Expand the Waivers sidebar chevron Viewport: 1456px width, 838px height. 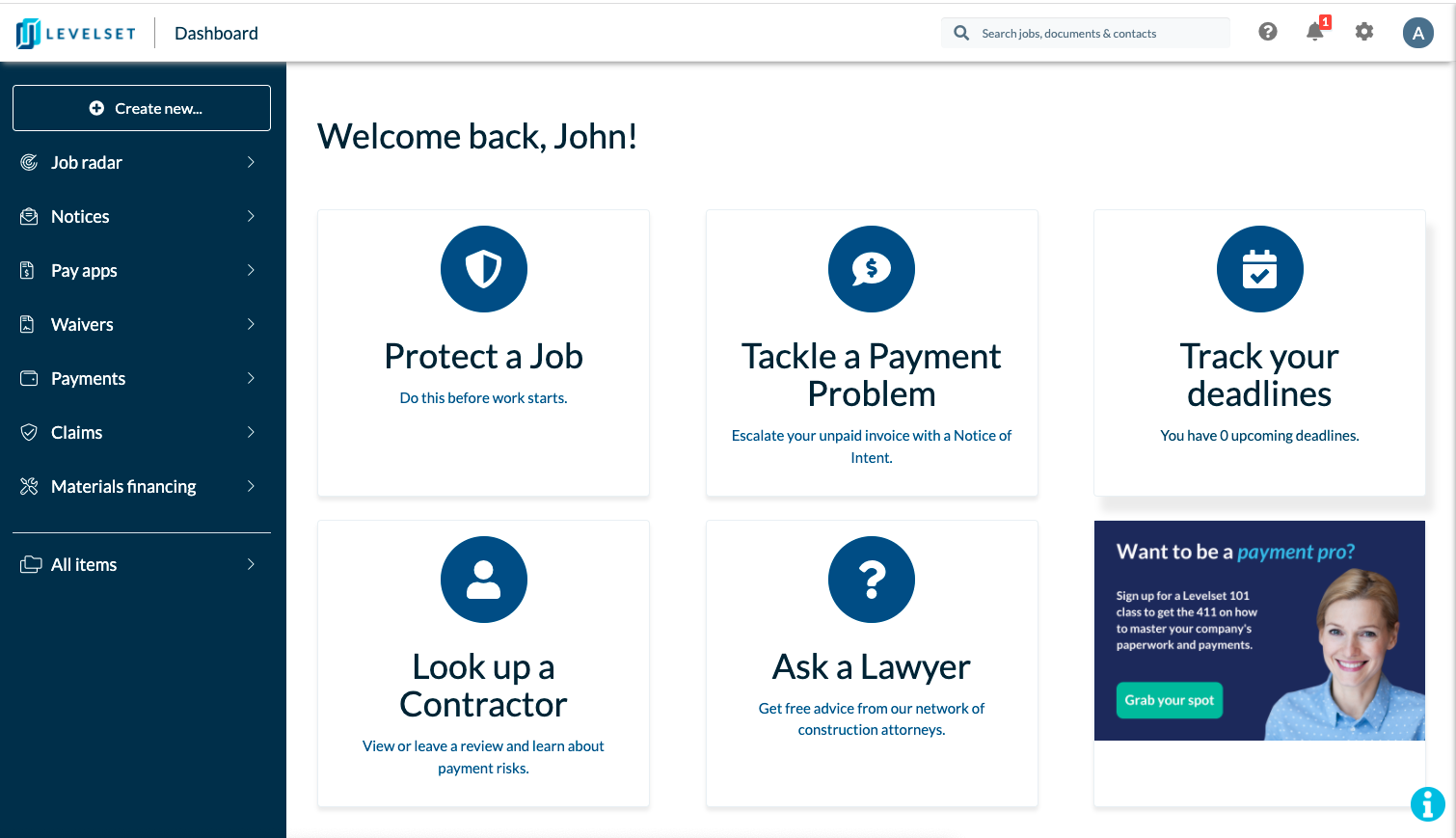[x=251, y=324]
